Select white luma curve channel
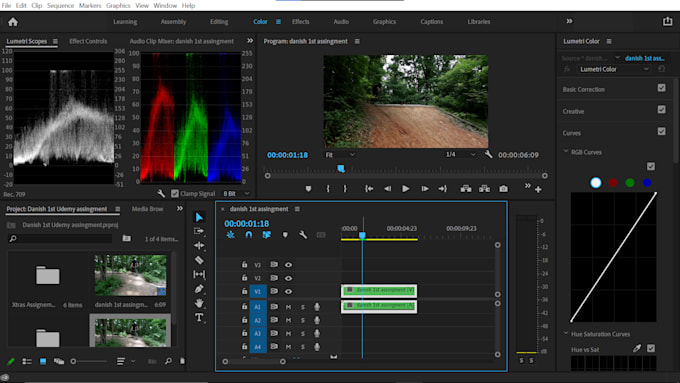Viewport: 680px width, 383px height. (x=596, y=183)
